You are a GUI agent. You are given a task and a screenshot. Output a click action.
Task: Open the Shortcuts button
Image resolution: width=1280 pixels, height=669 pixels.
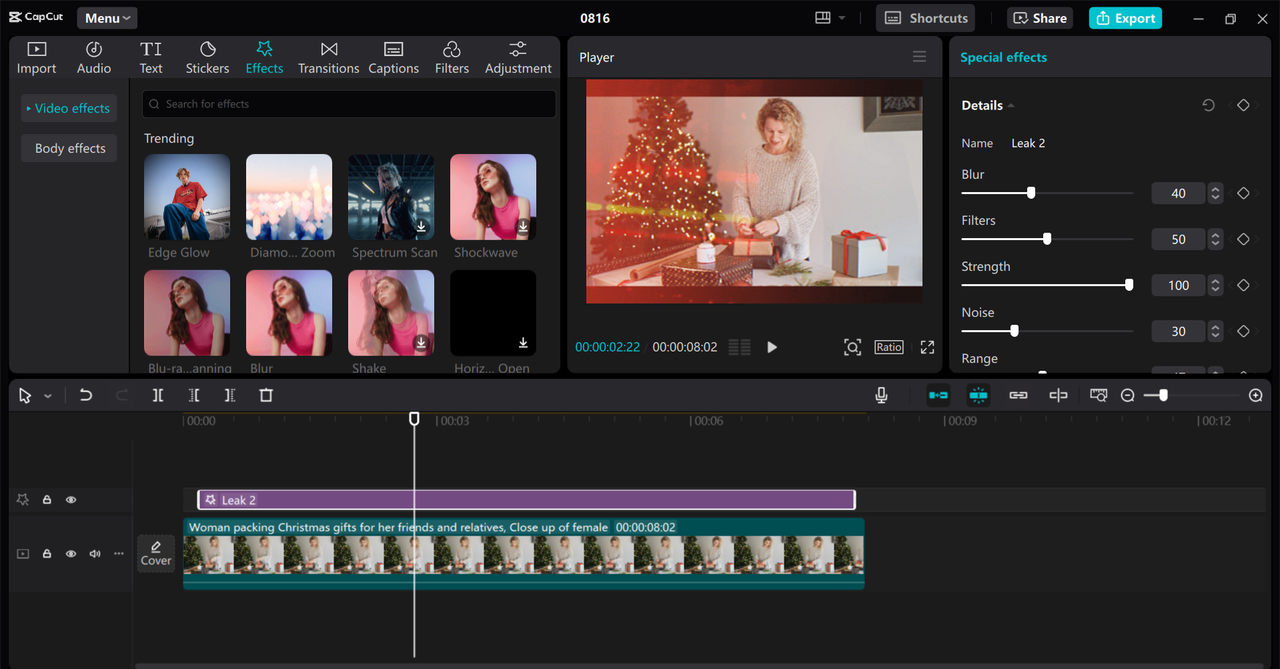[x=927, y=18]
